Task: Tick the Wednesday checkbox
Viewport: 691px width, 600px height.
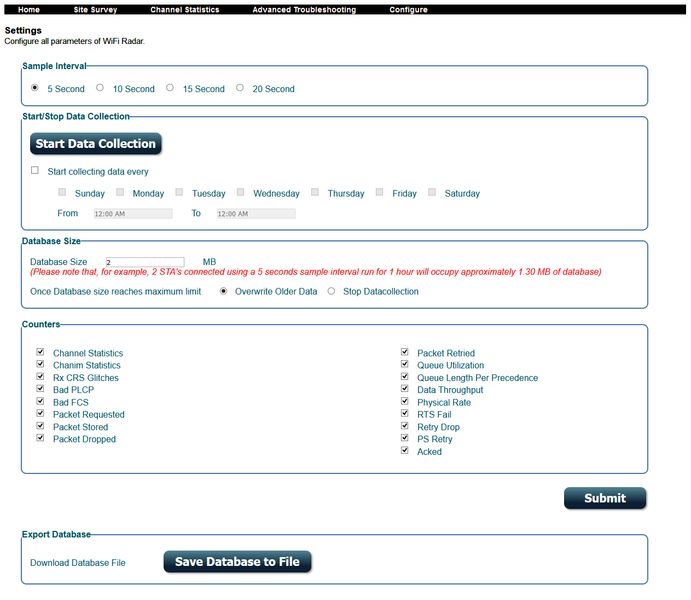Action: click(240, 192)
